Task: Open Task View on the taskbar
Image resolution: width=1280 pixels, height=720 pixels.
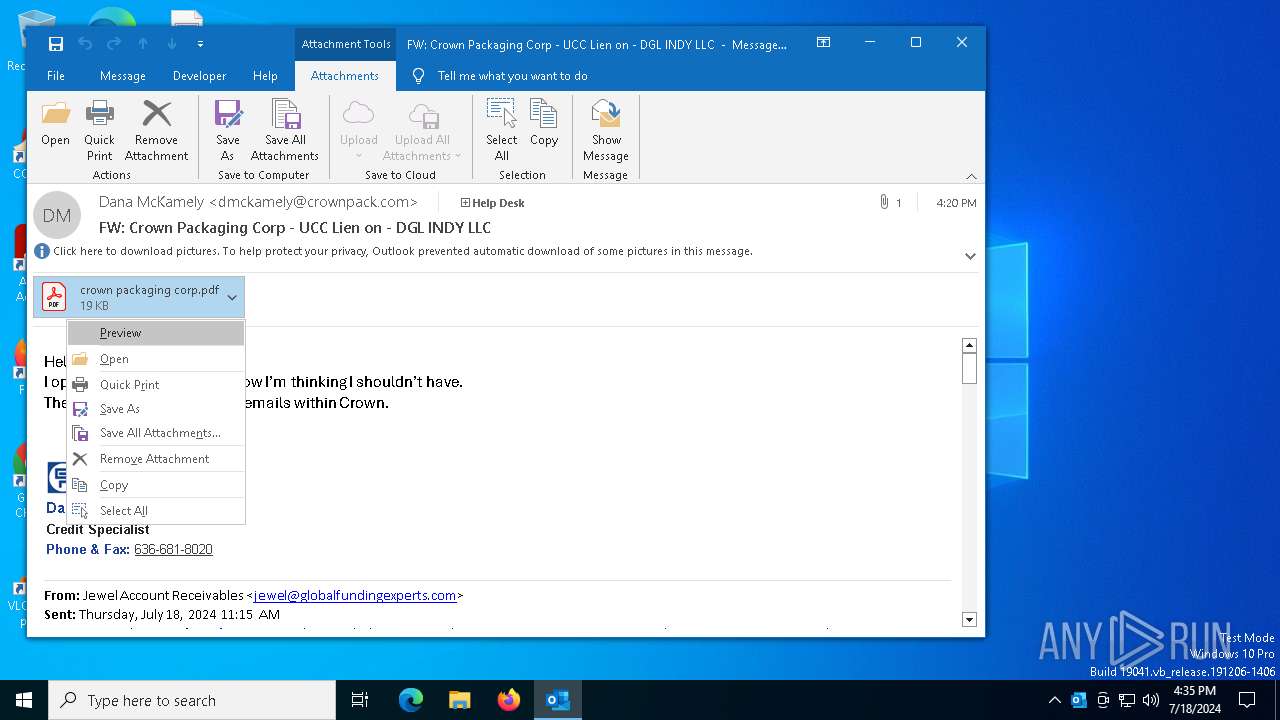Action: pyautogui.click(x=360, y=700)
